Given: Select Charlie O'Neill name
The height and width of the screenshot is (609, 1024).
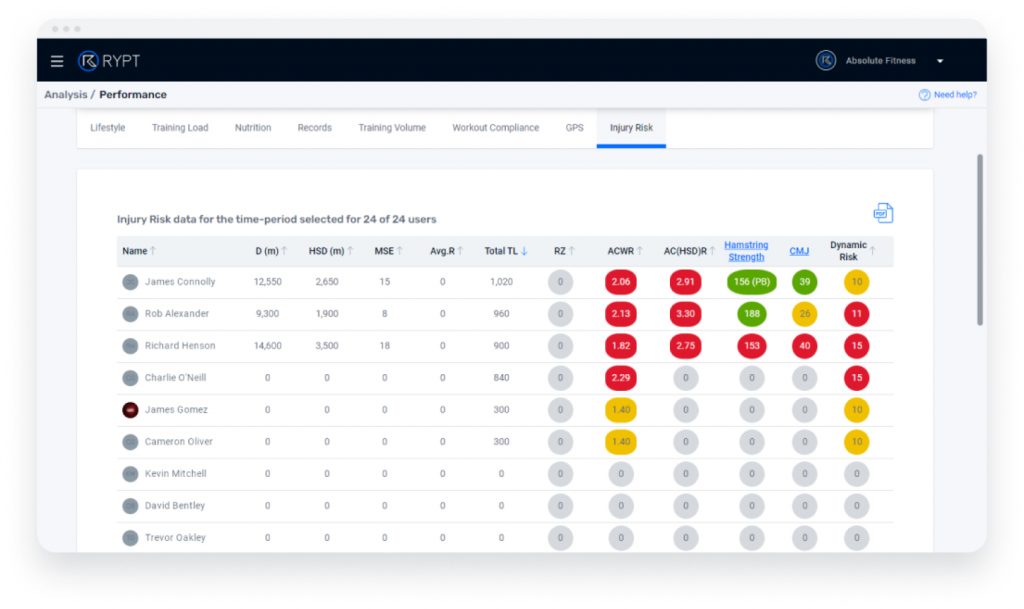Looking at the screenshot, I should coord(176,378).
